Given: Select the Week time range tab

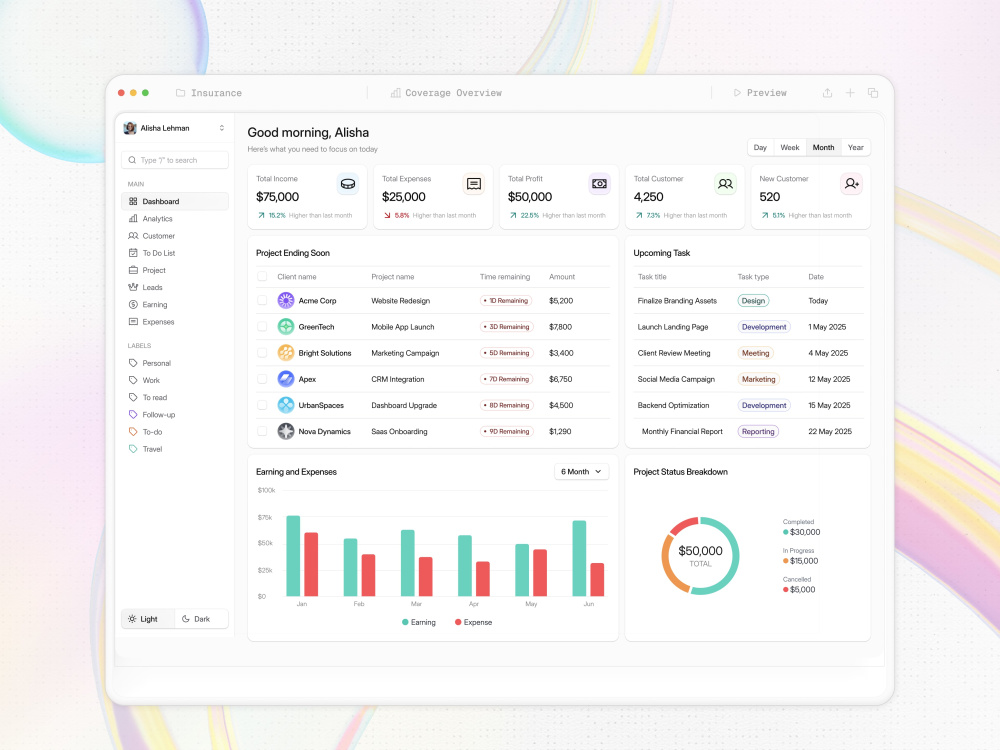Looking at the screenshot, I should (790, 147).
